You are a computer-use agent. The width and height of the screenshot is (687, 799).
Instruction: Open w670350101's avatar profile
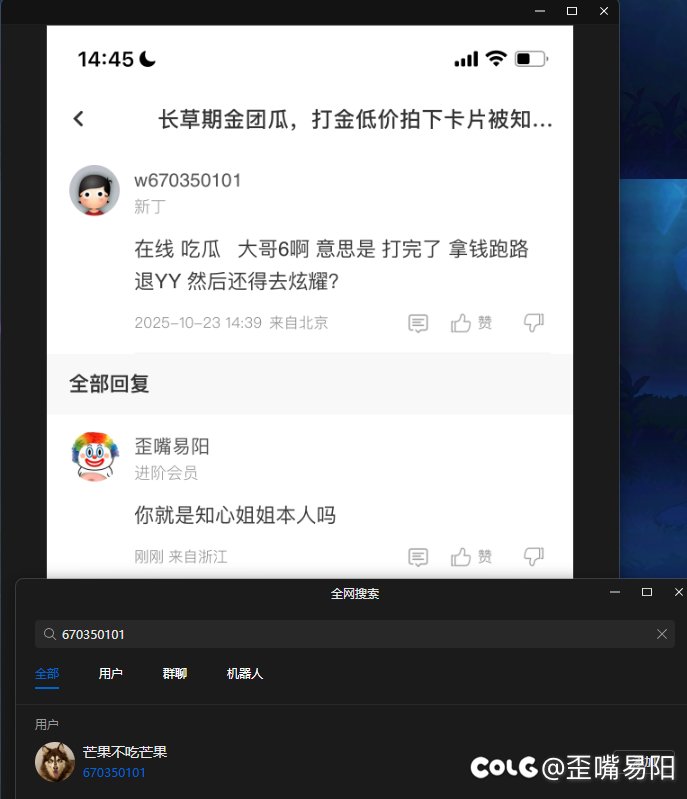point(94,190)
